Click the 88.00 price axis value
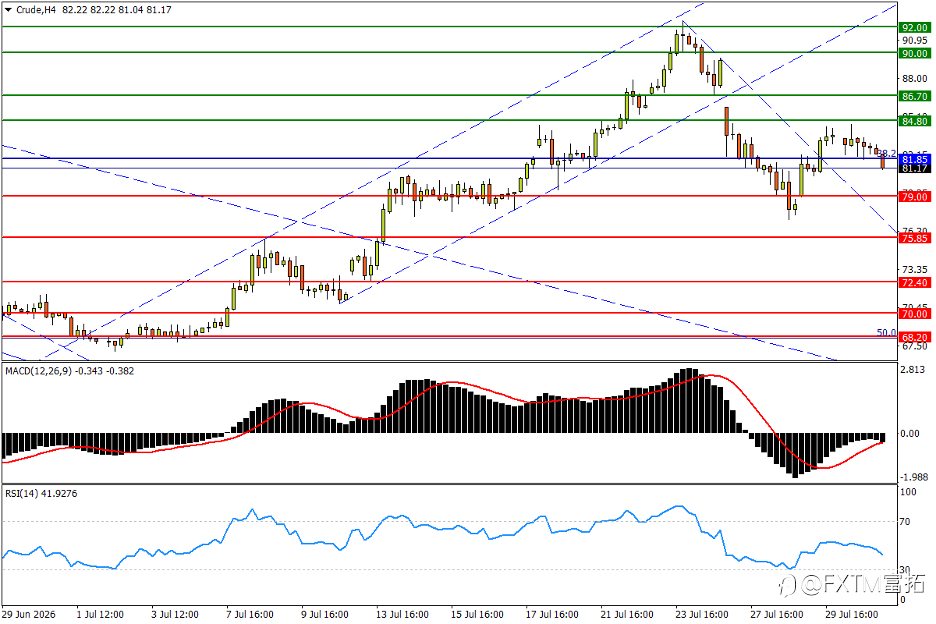 (x=915, y=79)
